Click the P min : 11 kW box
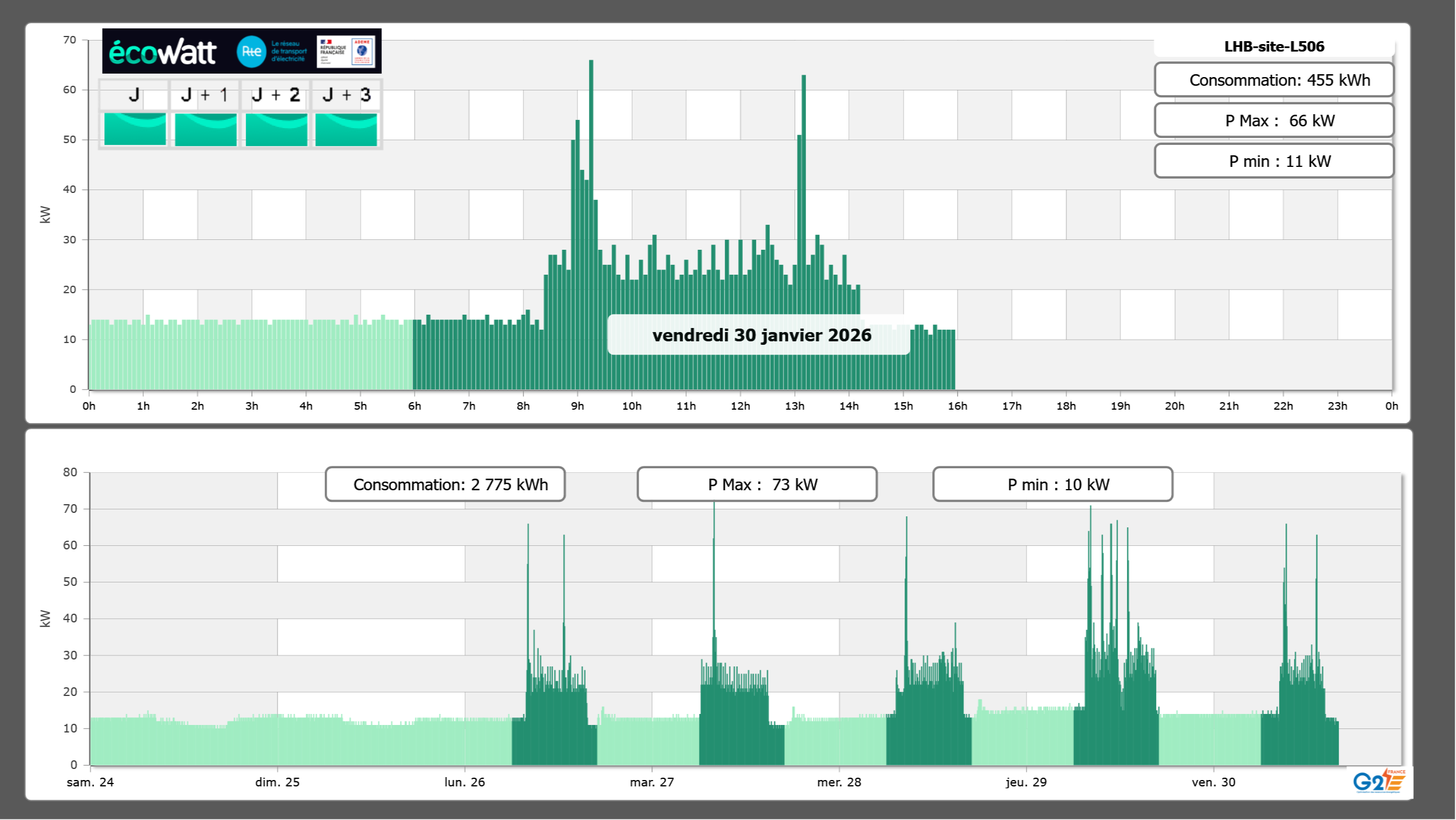This screenshot has width=1456, height=820. pyautogui.click(x=1274, y=161)
